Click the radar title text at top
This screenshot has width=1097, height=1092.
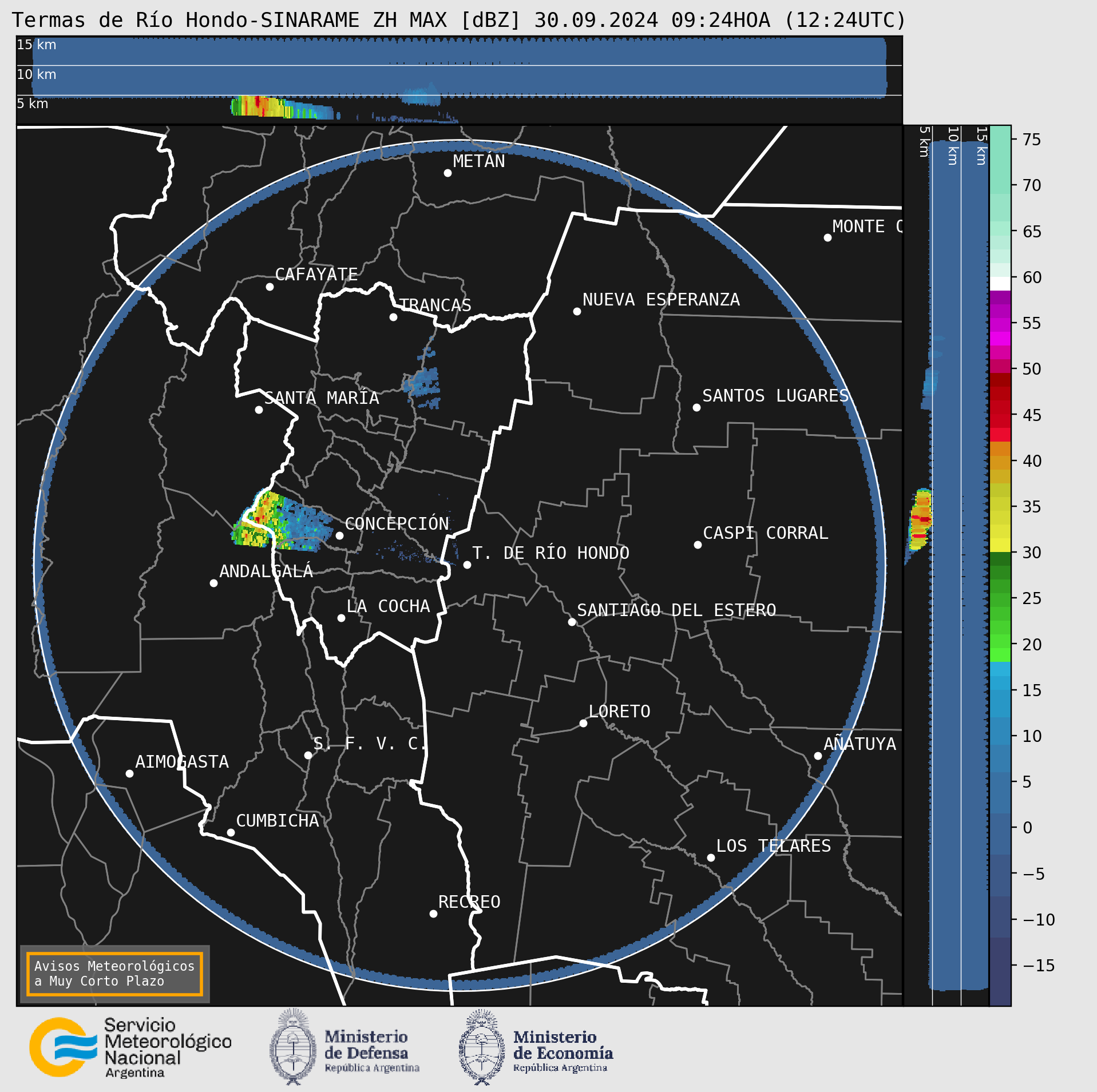(460, 20)
